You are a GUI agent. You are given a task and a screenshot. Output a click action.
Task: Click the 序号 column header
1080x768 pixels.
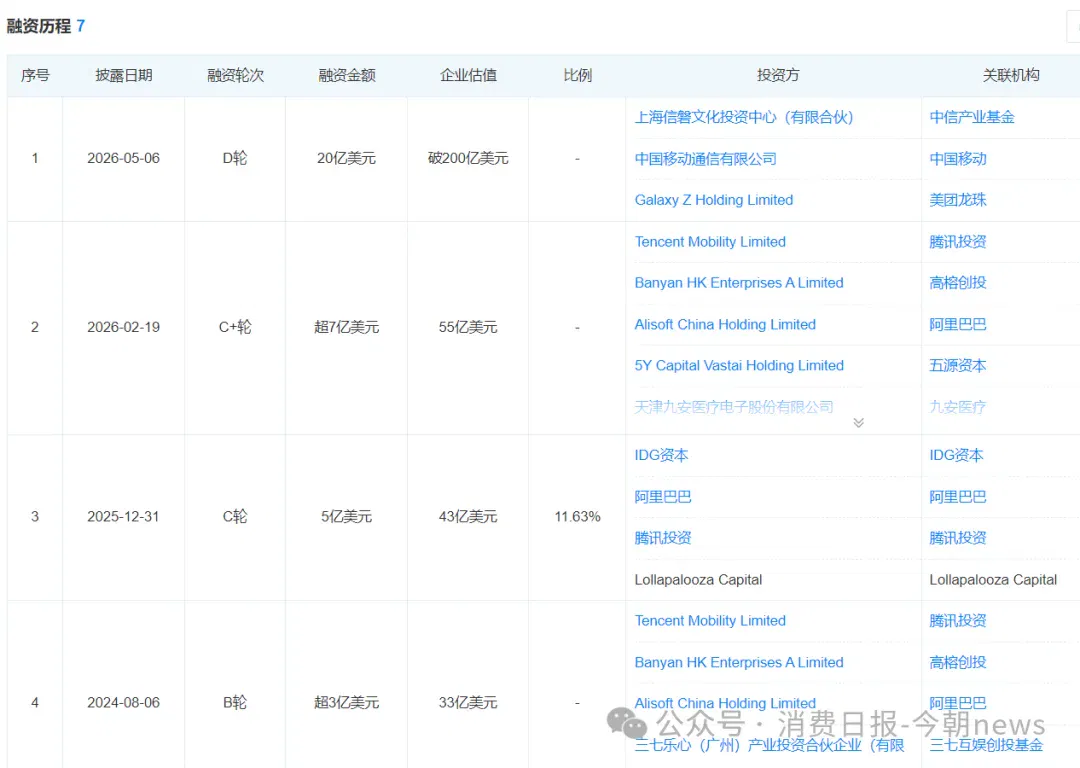pos(35,75)
